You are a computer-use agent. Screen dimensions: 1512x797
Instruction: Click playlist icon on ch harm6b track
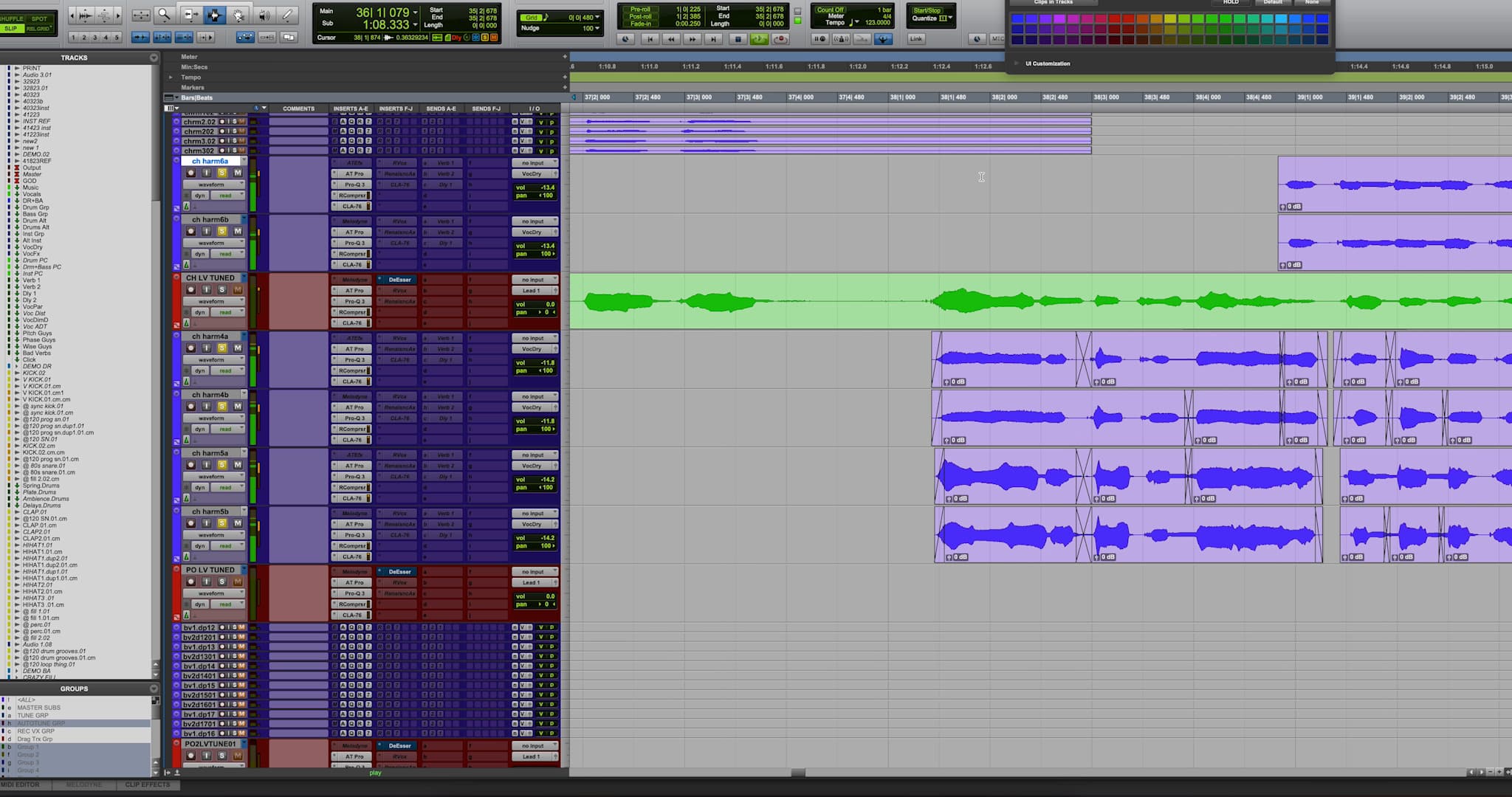point(245,220)
